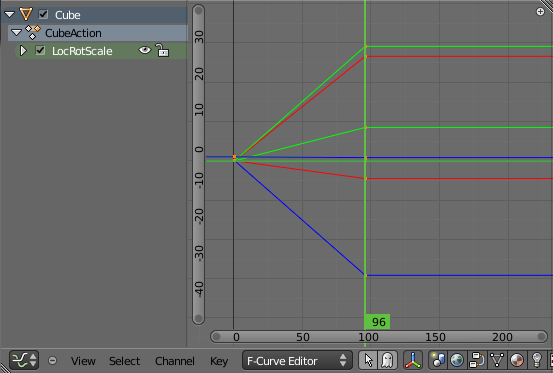Open the Key menu

point(219,361)
